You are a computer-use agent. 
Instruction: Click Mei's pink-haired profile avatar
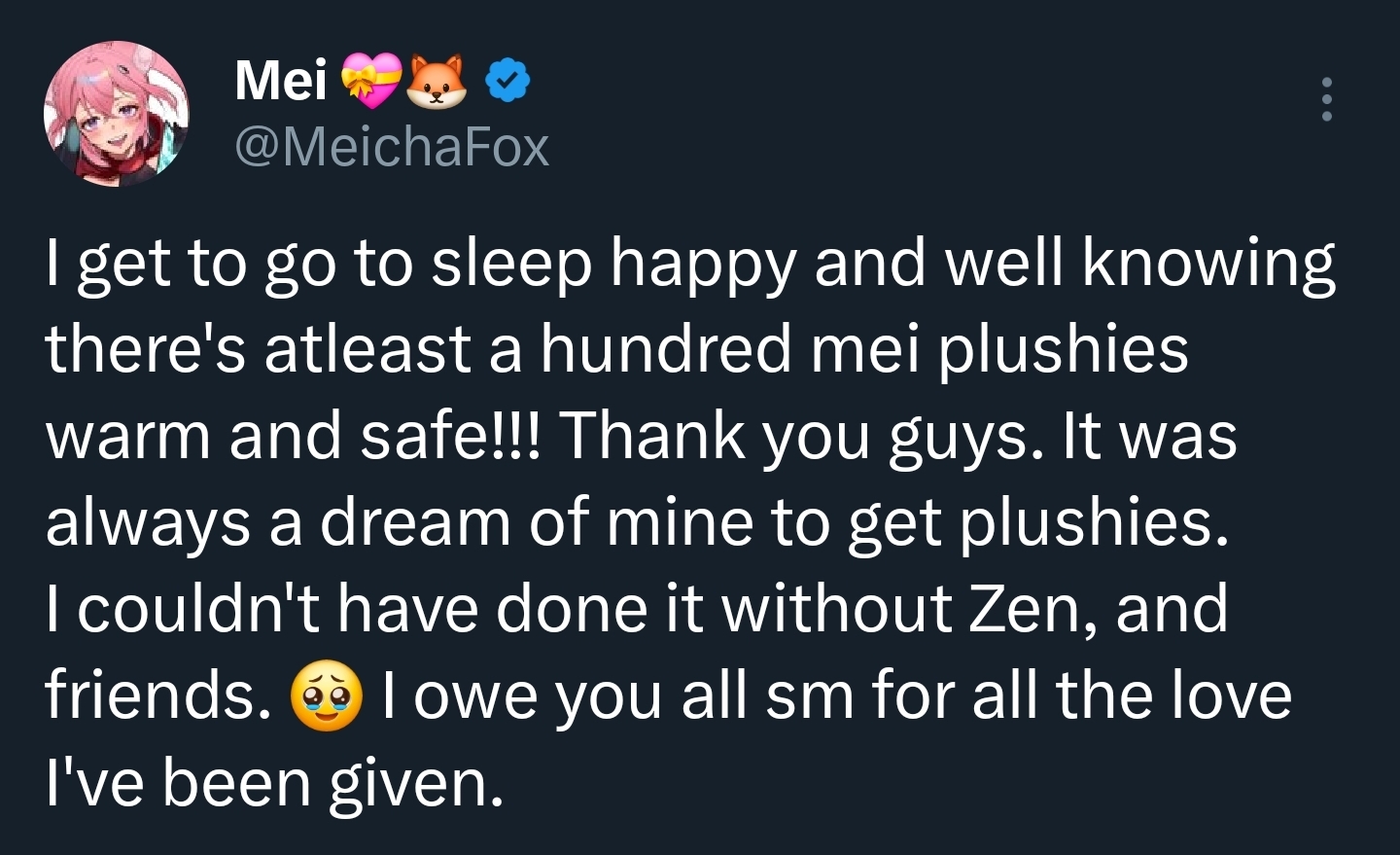[117, 114]
